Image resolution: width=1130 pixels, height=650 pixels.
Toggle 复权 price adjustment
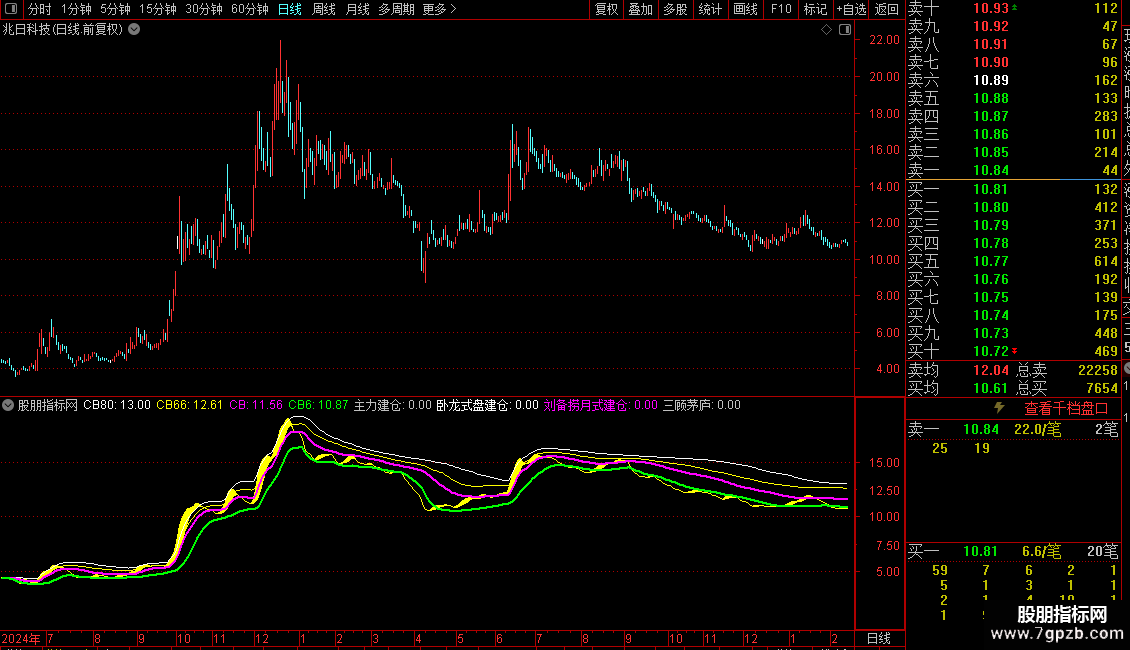point(606,9)
